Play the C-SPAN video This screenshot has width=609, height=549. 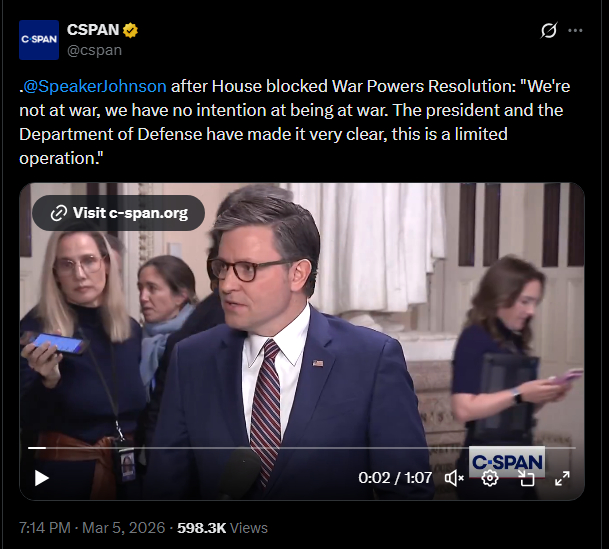click(42, 478)
